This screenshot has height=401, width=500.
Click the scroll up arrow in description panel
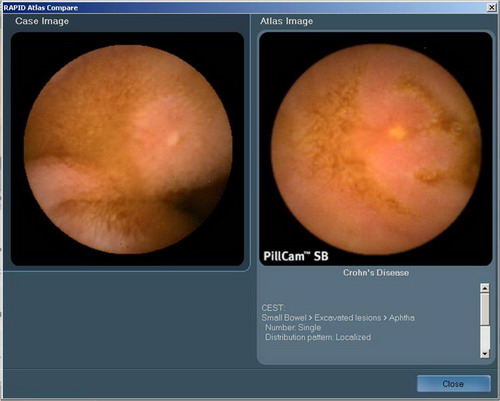485,288
